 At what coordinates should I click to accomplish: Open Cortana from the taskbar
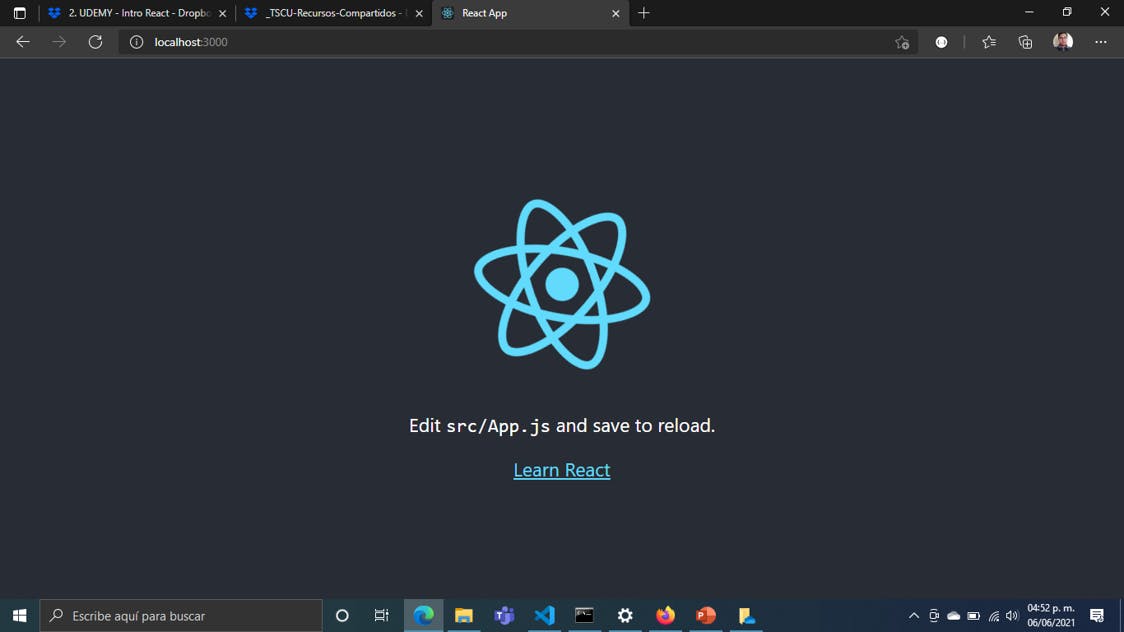pyautogui.click(x=342, y=616)
